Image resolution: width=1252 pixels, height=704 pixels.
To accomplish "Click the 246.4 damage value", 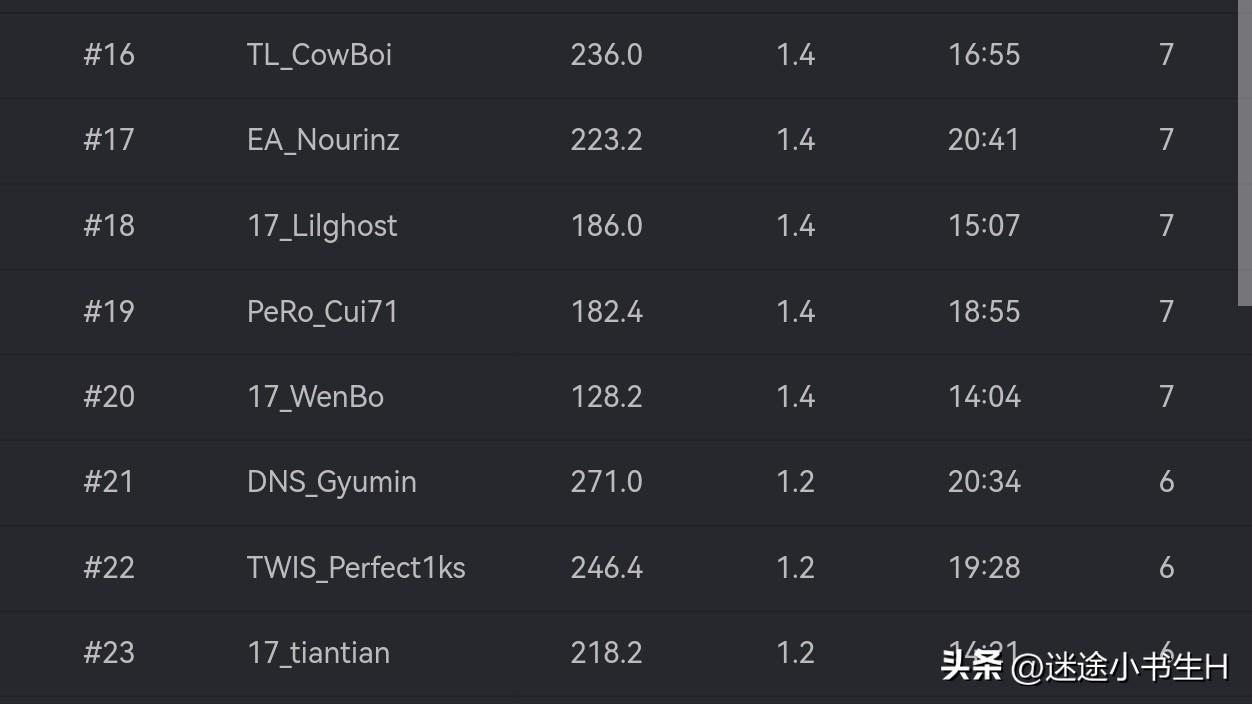I will click(606, 568).
